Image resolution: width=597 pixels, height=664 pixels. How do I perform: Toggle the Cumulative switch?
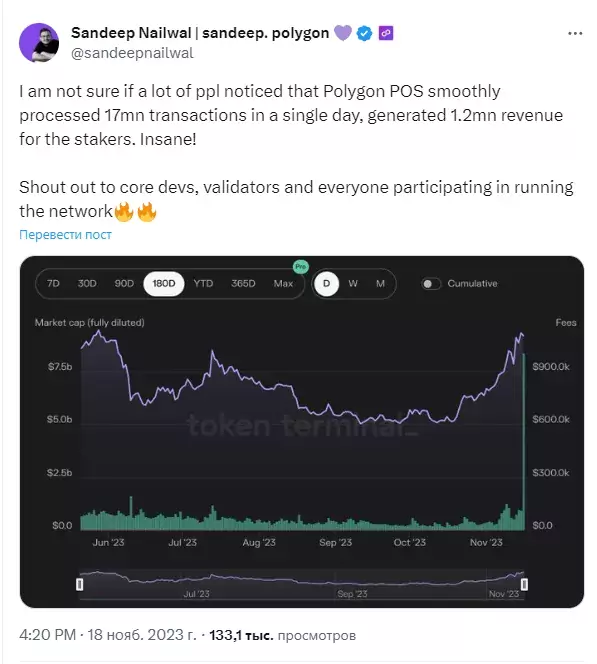coord(431,284)
